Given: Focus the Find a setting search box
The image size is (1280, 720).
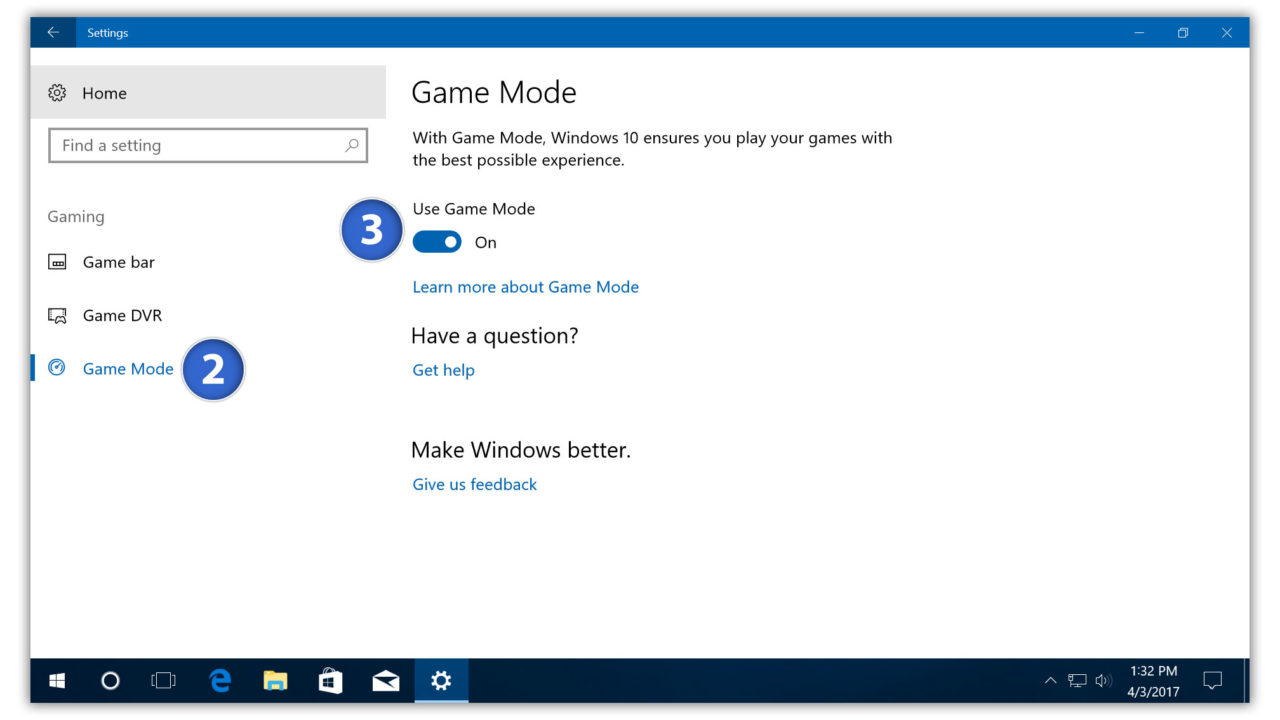Looking at the screenshot, I should pos(208,145).
